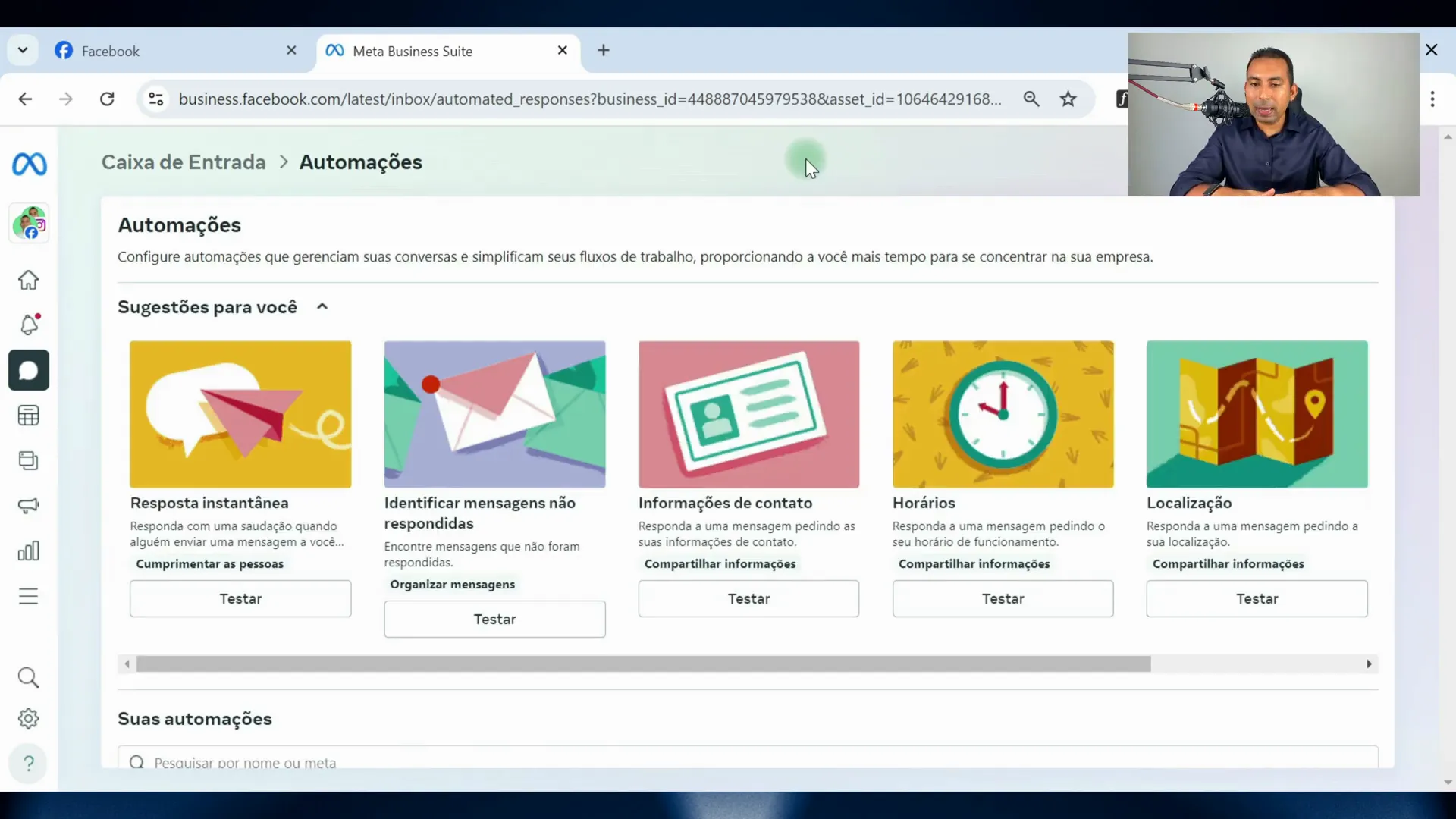This screenshot has width=1456, height=819.
Task: Go to Caixa de Entrada breadcrumb
Action: pos(184,162)
